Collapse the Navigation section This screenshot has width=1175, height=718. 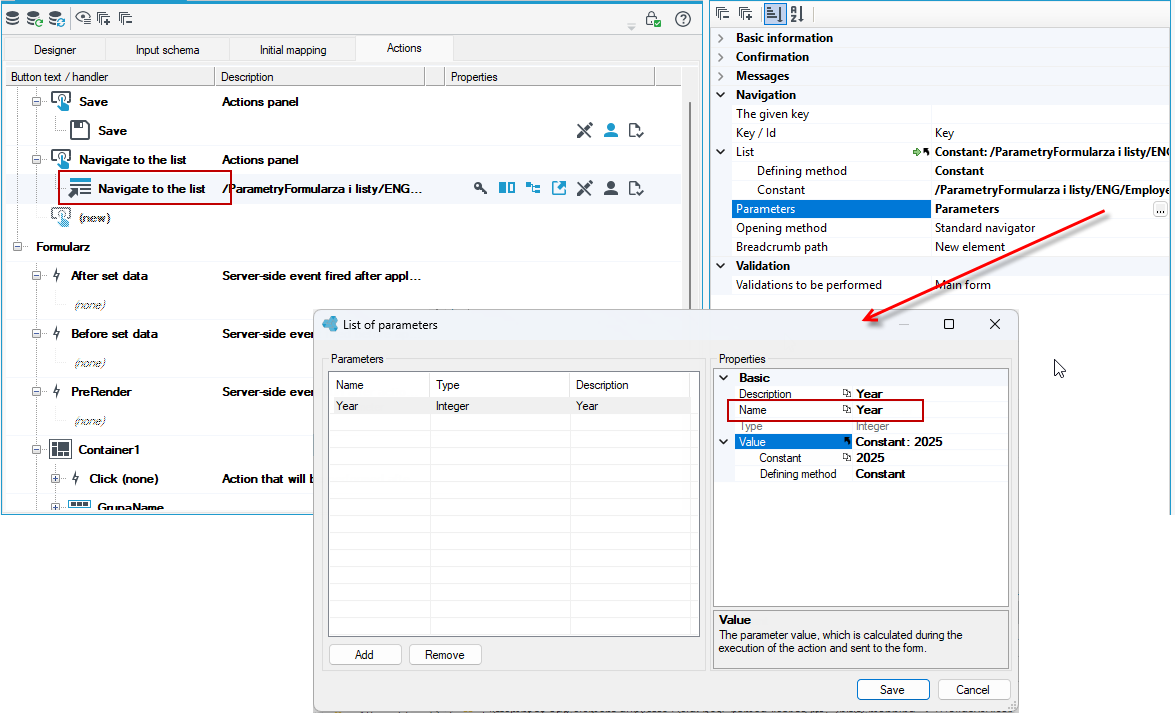click(x=721, y=94)
